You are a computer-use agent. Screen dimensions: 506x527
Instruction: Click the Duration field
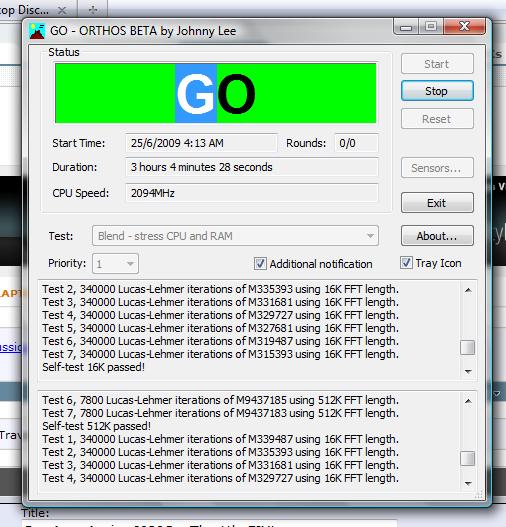click(x=252, y=167)
